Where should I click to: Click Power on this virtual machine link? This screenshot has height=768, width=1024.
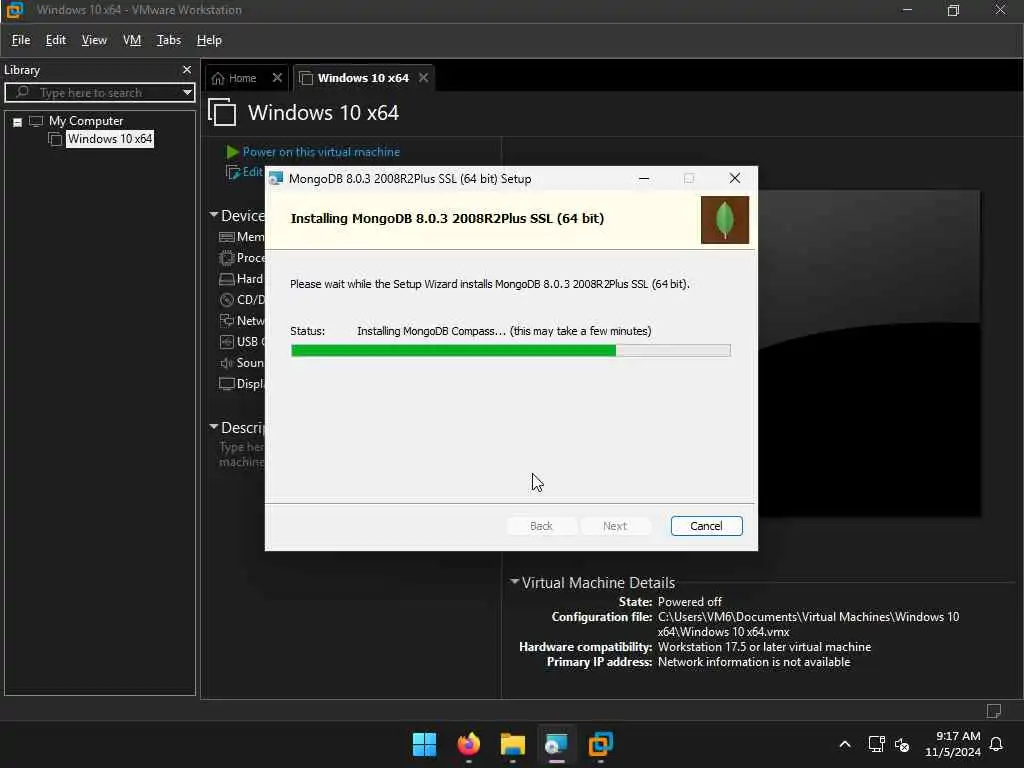(x=321, y=152)
